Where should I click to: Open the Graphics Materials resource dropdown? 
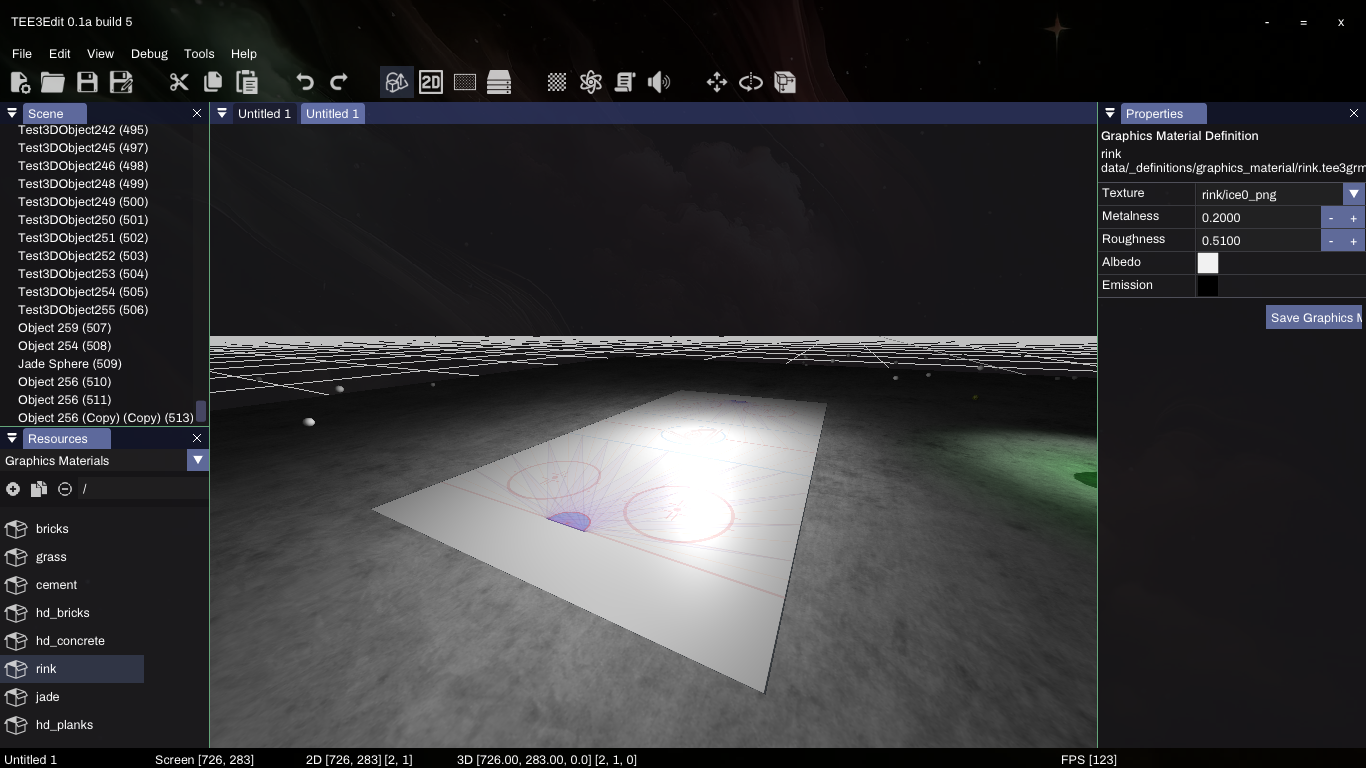tap(198, 460)
